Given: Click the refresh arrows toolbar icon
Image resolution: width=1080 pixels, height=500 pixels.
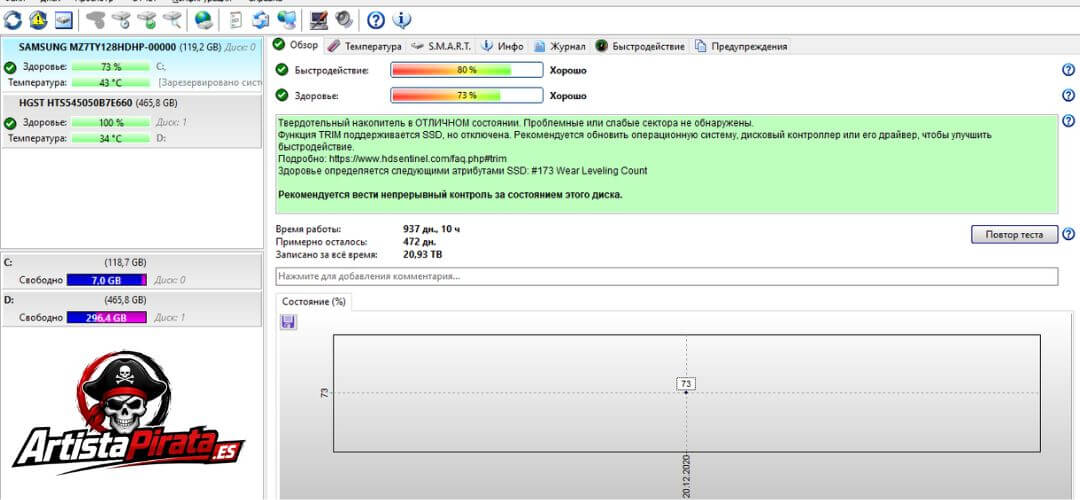Looking at the screenshot, I should pos(12,20).
